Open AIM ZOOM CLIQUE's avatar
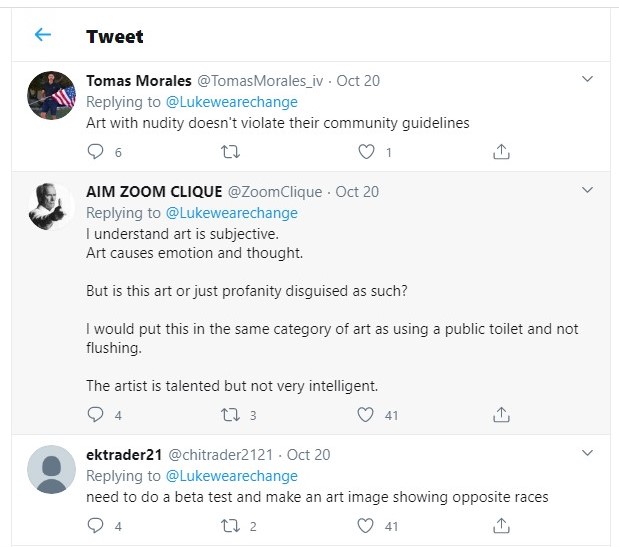 (x=51, y=206)
